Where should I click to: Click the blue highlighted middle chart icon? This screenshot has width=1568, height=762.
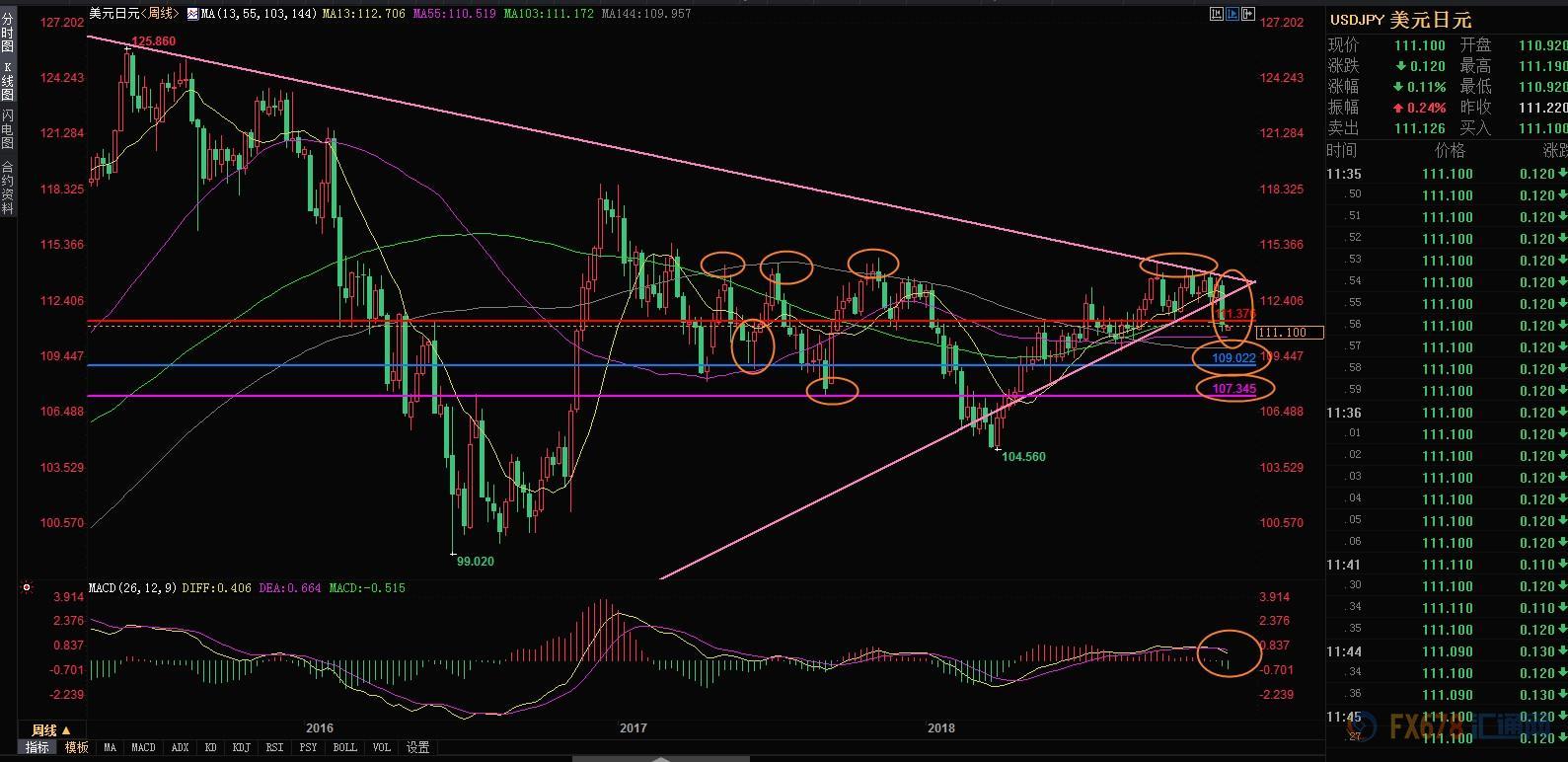tap(1232, 14)
